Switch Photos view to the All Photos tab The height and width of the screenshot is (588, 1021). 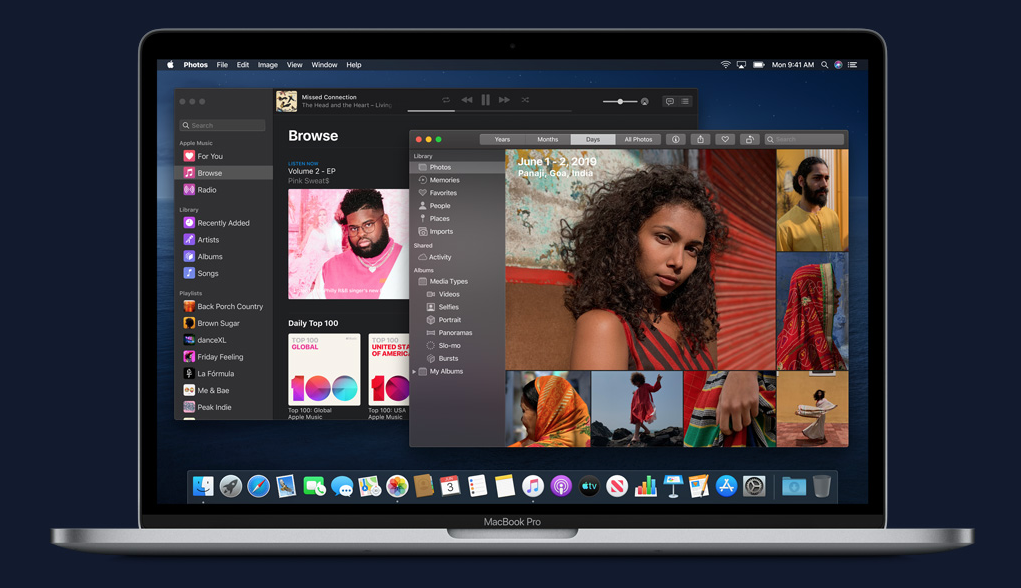[638, 139]
